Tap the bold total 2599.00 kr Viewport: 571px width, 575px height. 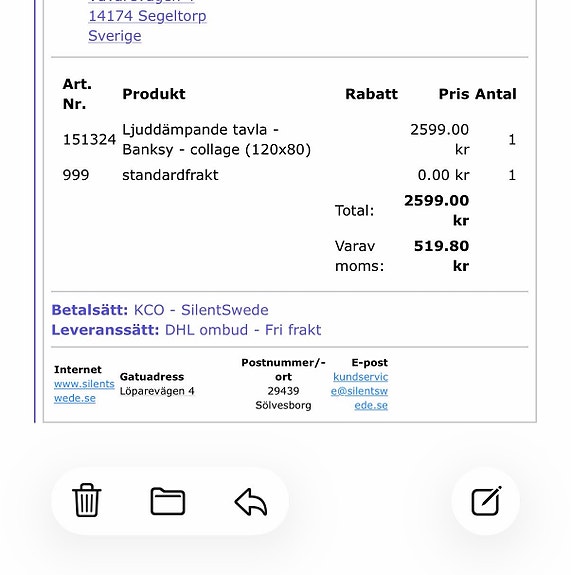click(x=437, y=210)
